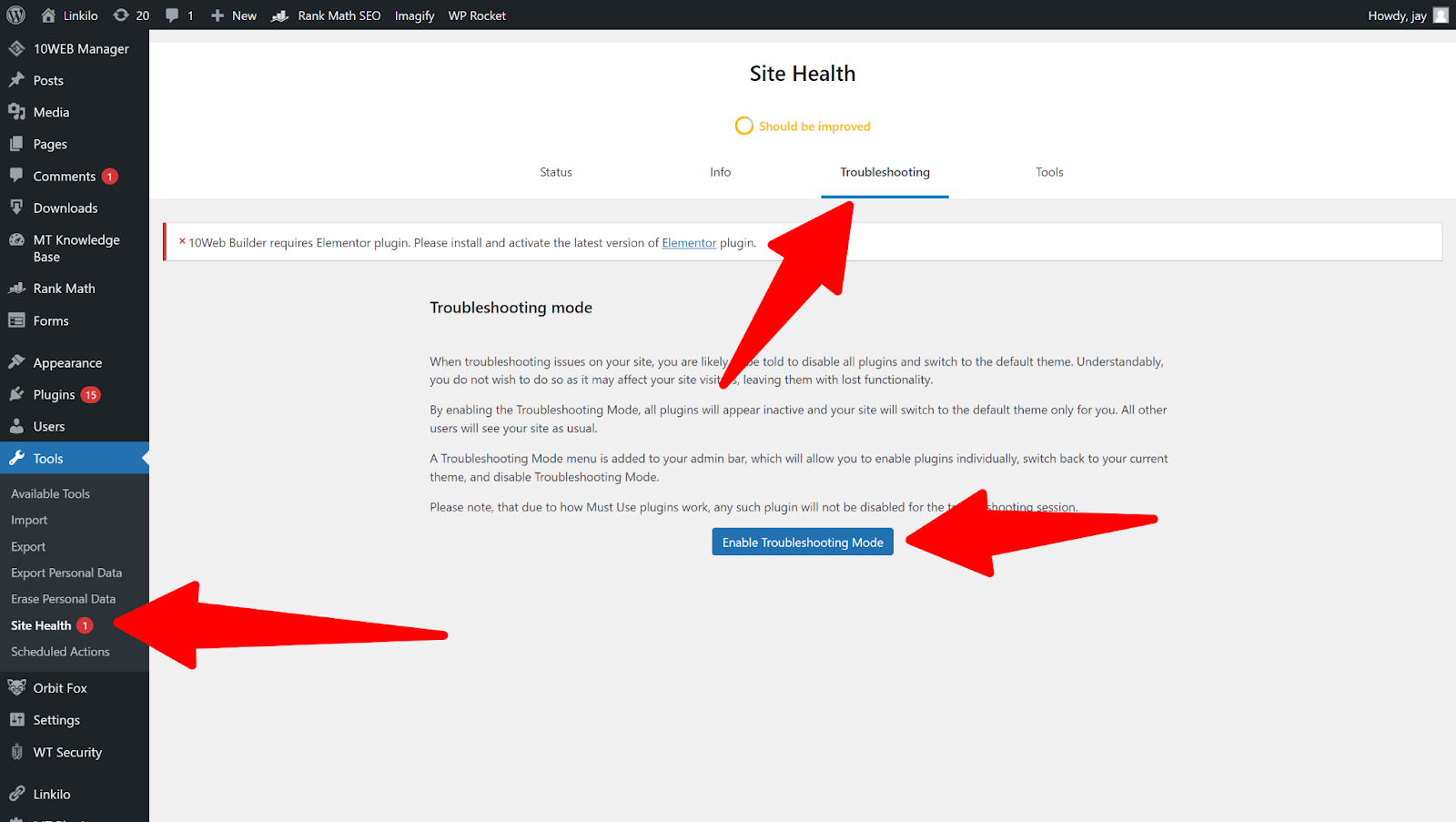This screenshot has height=822, width=1456.
Task: Click the WT Security shield icon
Action: [16, 752]
